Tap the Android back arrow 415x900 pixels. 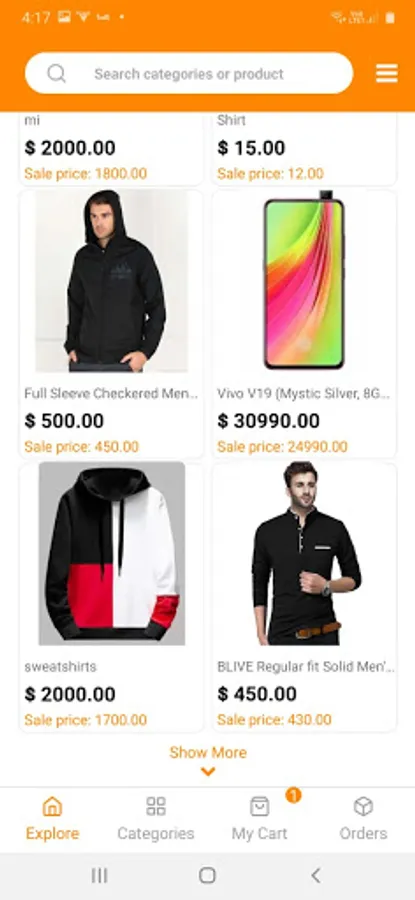coord(315,875)
